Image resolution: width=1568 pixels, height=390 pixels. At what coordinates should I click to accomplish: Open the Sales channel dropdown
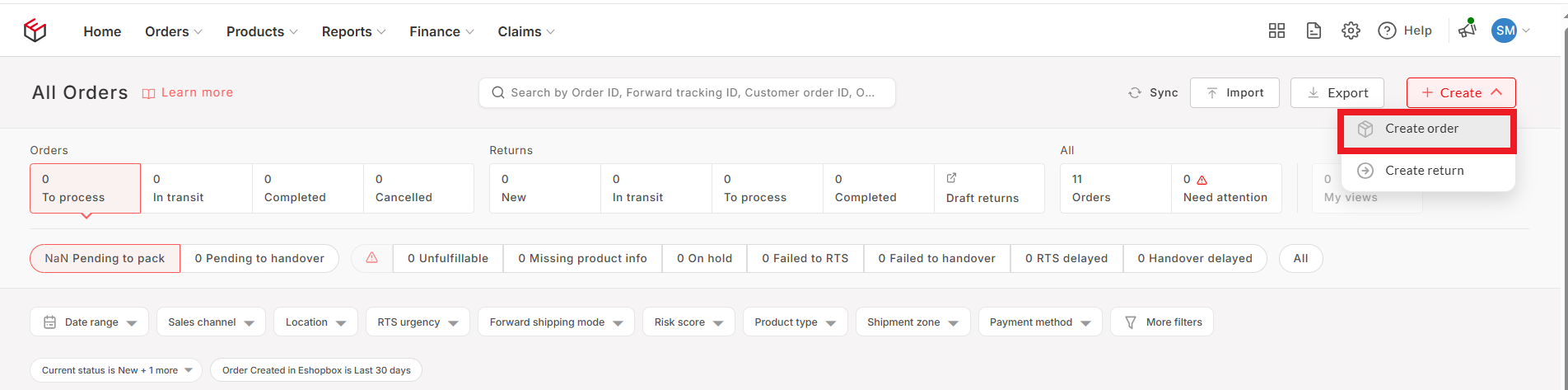pos(211,322)
